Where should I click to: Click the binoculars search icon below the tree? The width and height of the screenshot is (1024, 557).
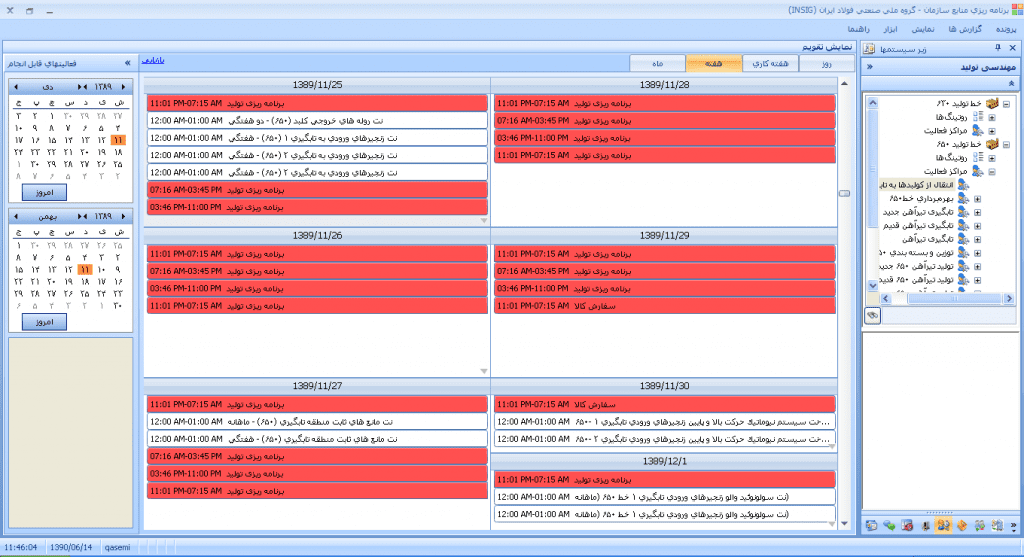click(872, 315)
